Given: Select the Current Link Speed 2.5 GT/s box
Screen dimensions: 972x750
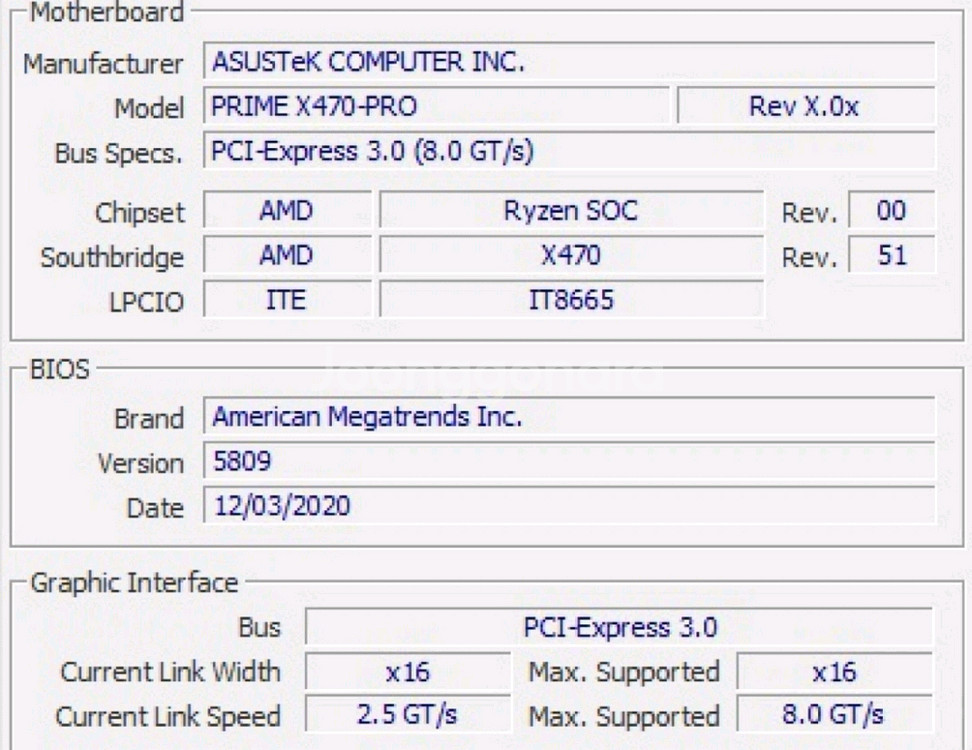Looking at the screenshot, I should pyautogui.click(x=407, y=715).
